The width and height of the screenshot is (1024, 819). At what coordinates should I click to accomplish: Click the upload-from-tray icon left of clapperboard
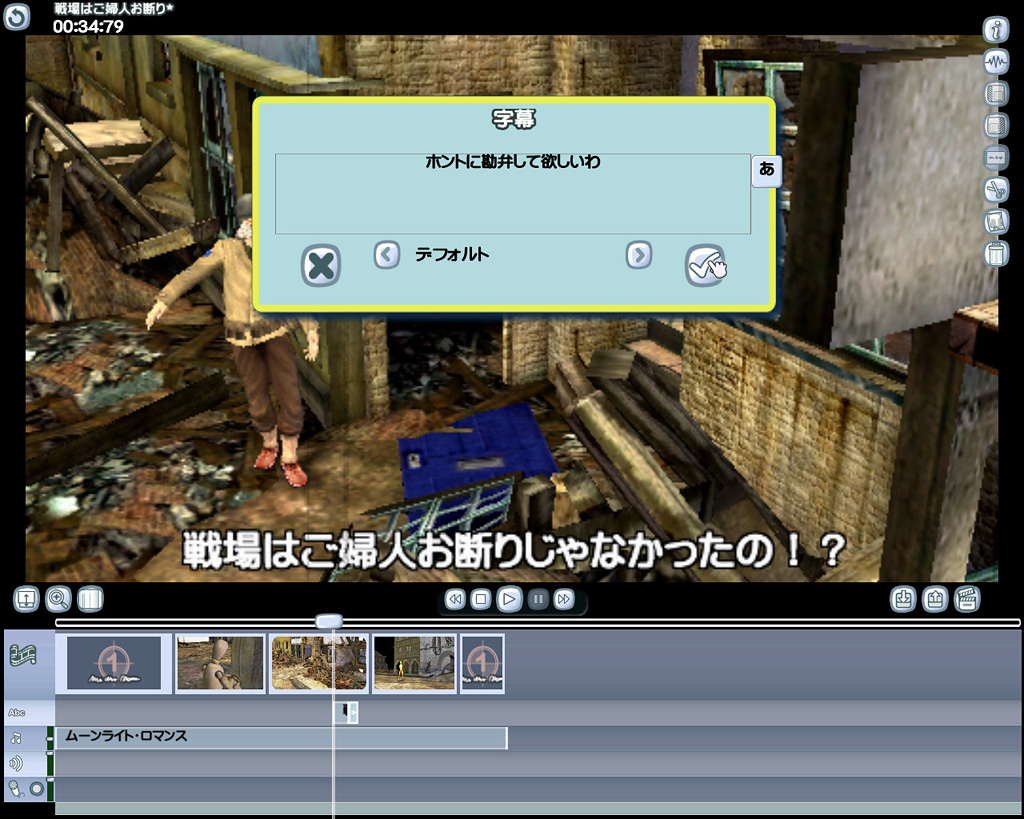pyautogui.click(x=935, y=599)
